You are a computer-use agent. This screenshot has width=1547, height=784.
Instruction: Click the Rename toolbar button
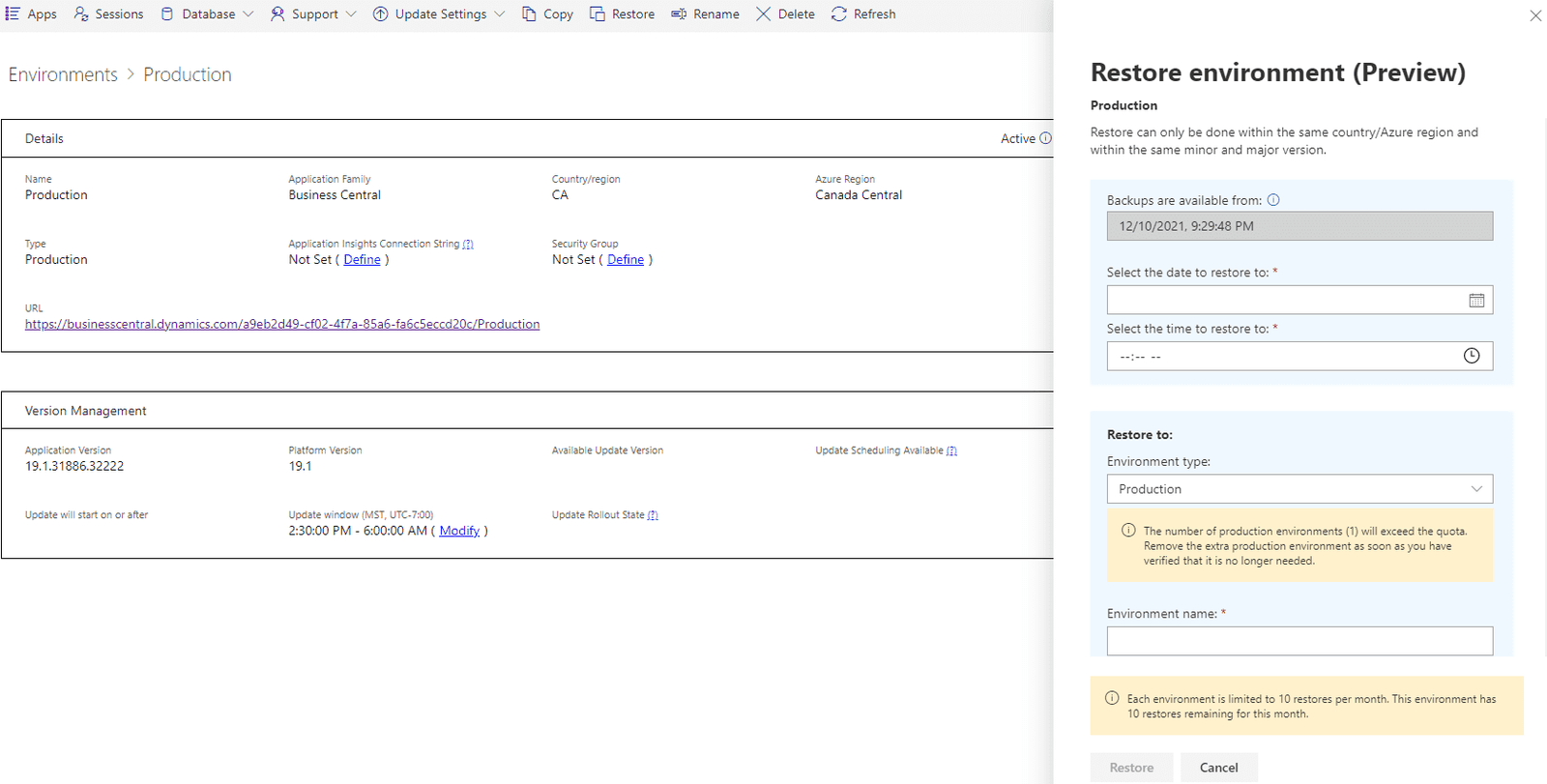click(x=705, y=15)
